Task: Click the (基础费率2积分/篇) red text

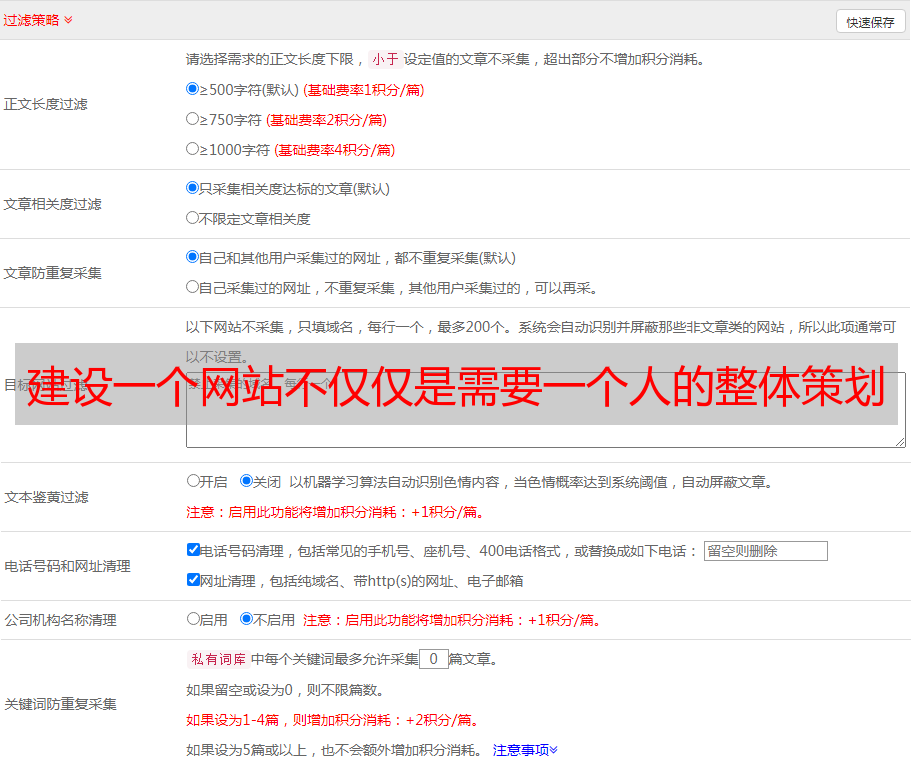Action: (326, 120)
